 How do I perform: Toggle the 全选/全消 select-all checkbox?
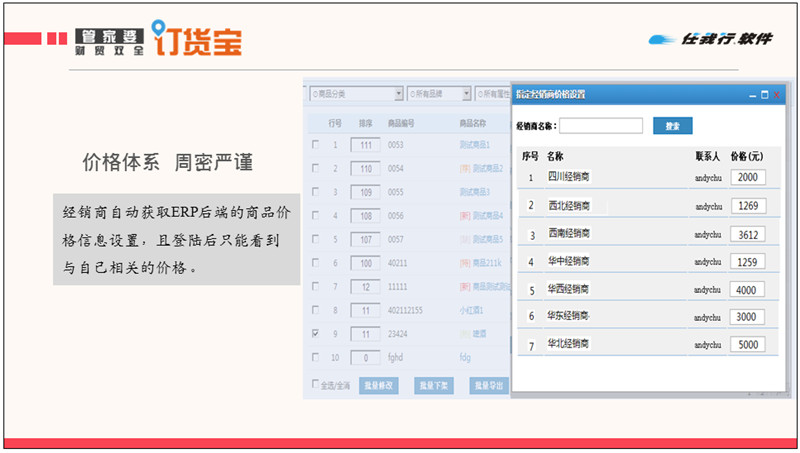coord(316,384)
